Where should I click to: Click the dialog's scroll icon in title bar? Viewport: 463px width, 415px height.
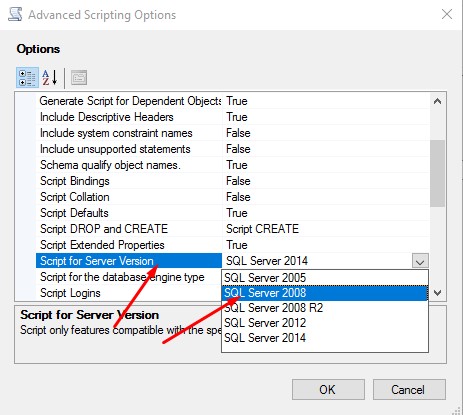(x=15, y=14)
